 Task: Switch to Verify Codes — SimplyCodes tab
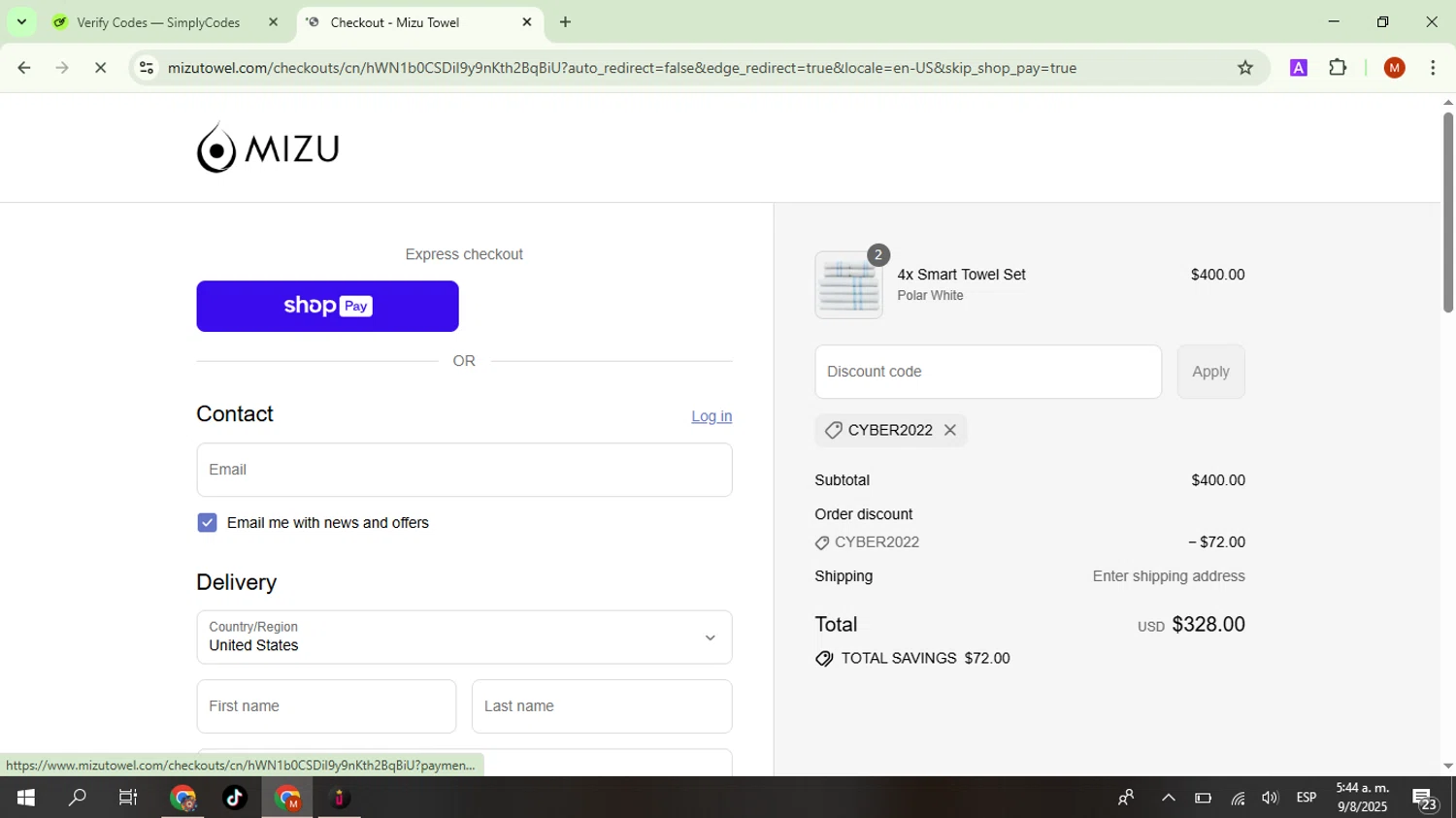point(158,22)
